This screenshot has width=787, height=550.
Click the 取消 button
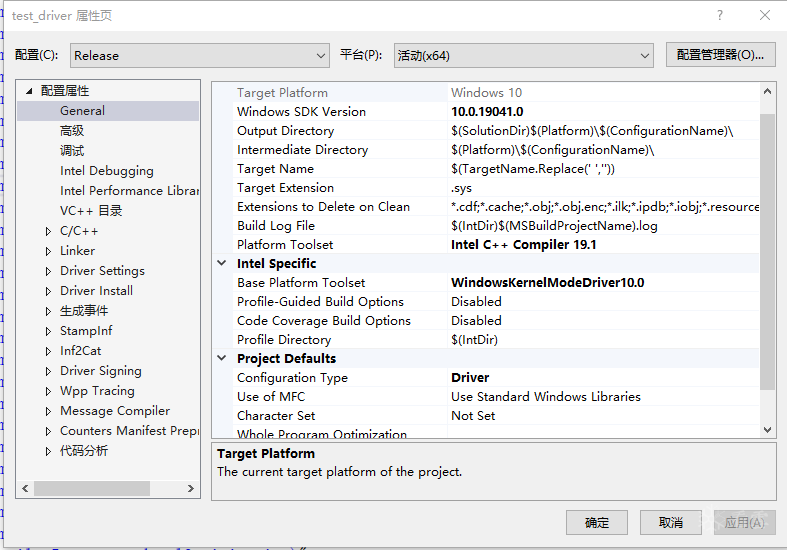pos(671,522)
